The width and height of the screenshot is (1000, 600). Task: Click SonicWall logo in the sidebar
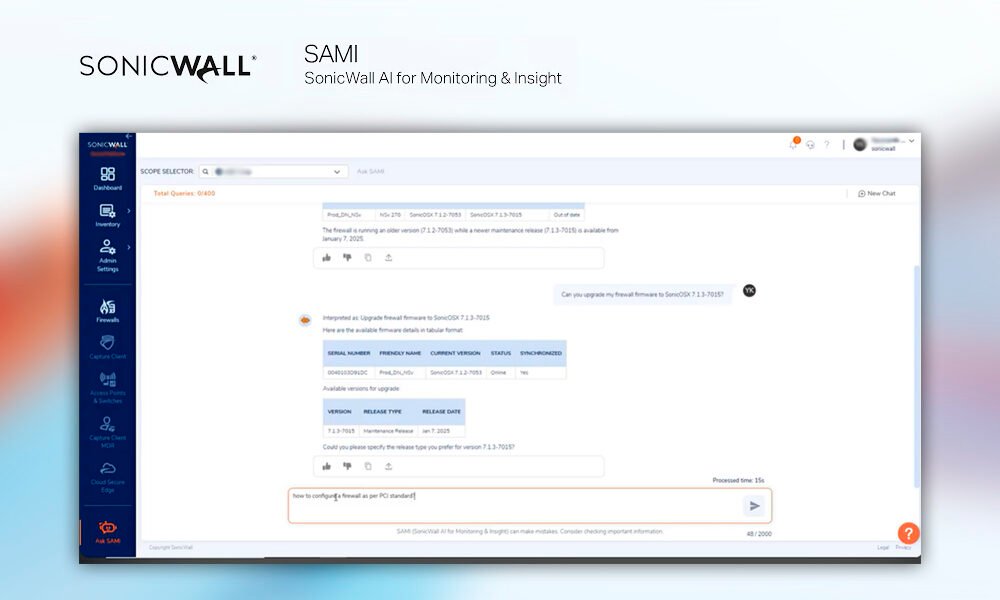[x=107, y=145]
